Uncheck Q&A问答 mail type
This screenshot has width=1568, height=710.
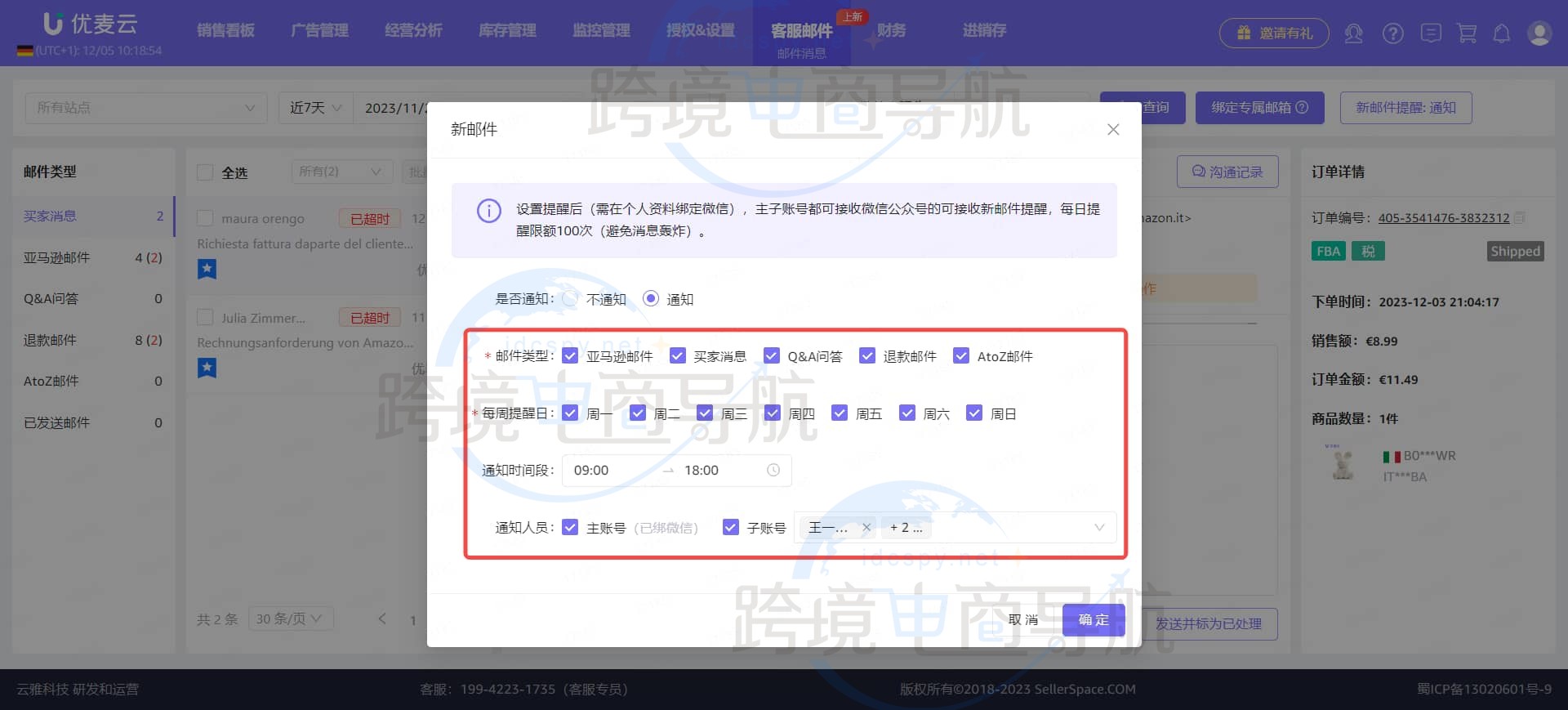point(771,355)
